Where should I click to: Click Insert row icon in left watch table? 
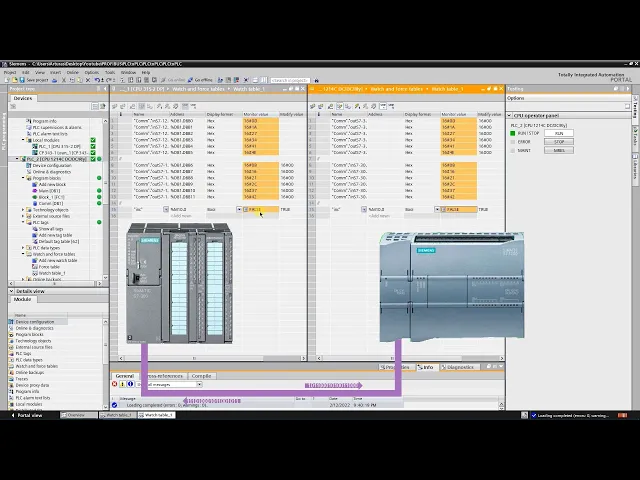pyautogui.click(x=115, y=106)
